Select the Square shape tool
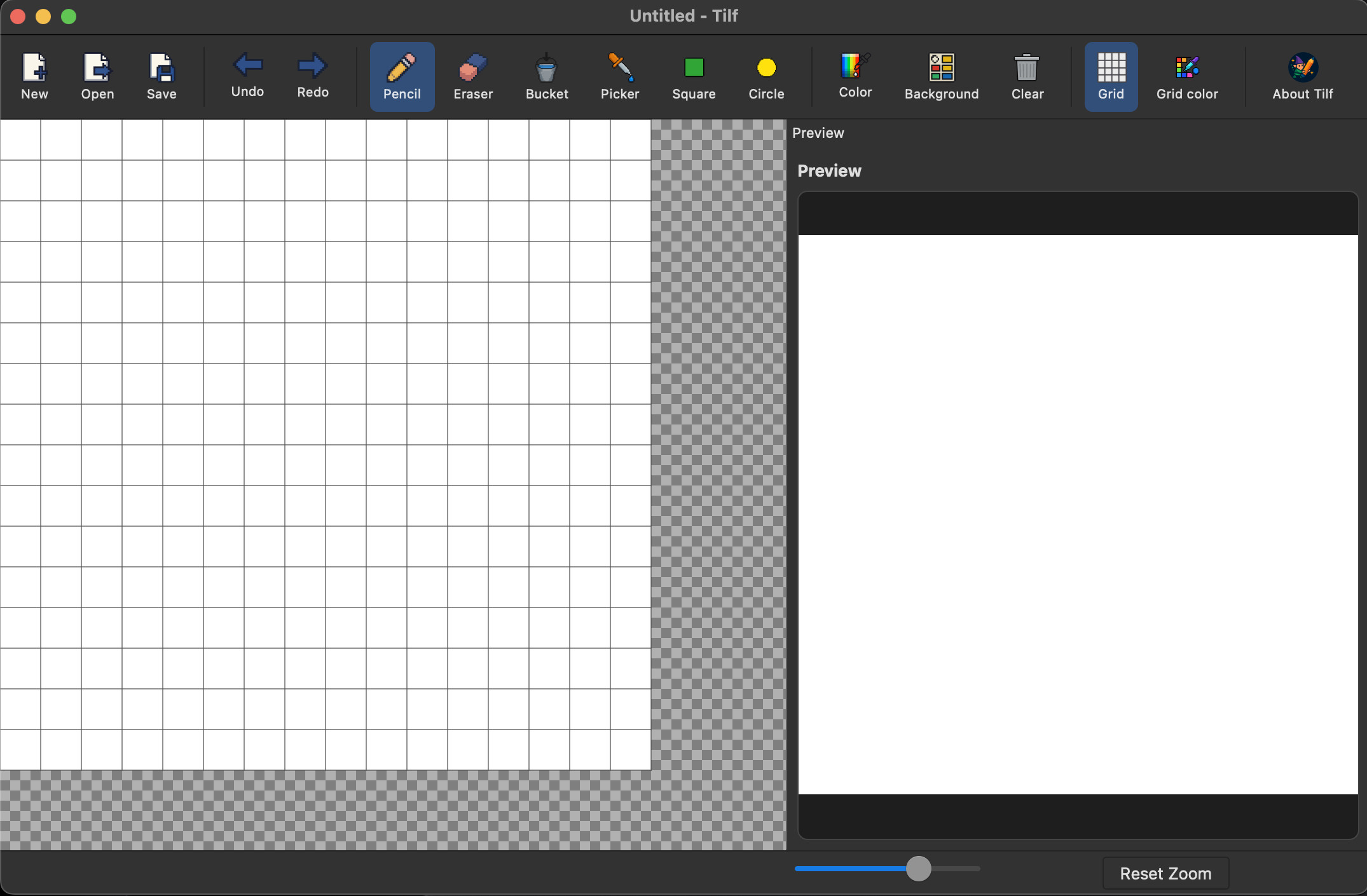Screen dimensions: 1367x896 tap(694, 76)
